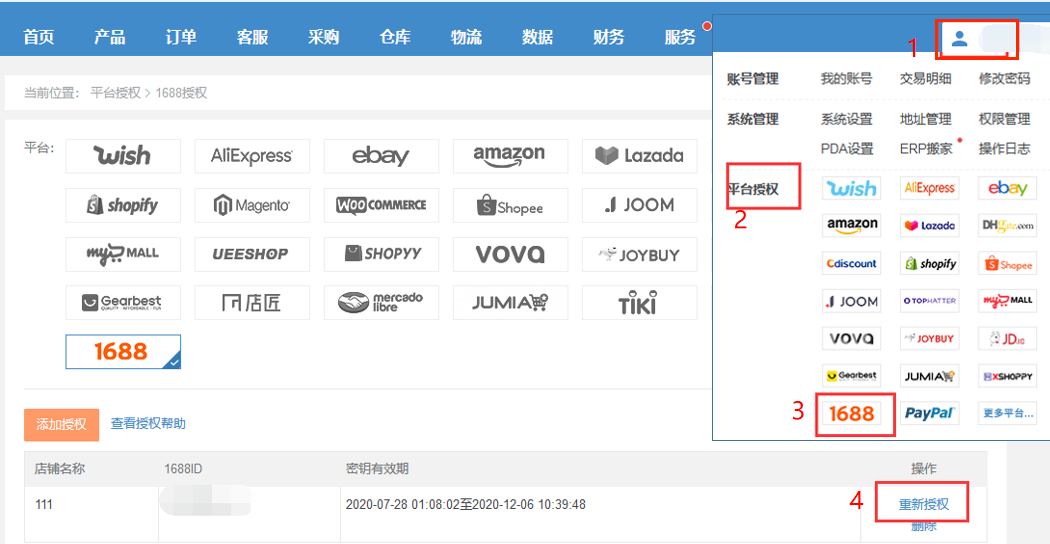Select the Wish platform tile in main list

123,156
